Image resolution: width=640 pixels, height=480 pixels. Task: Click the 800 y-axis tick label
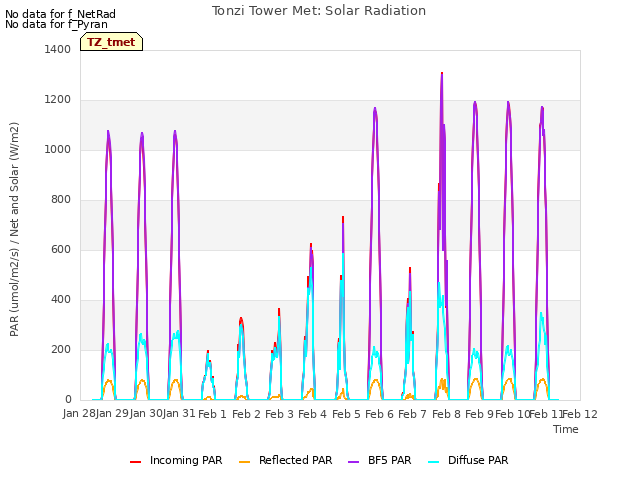click(x=61, y=200)
